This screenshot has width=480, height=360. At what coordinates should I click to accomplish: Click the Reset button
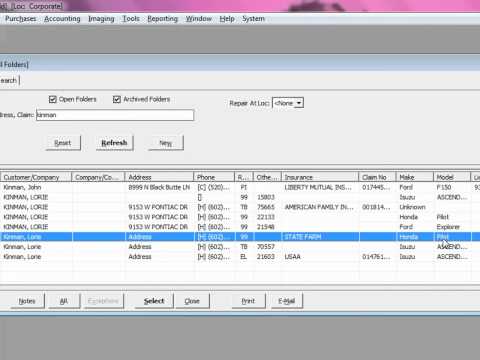pos(63,143)
